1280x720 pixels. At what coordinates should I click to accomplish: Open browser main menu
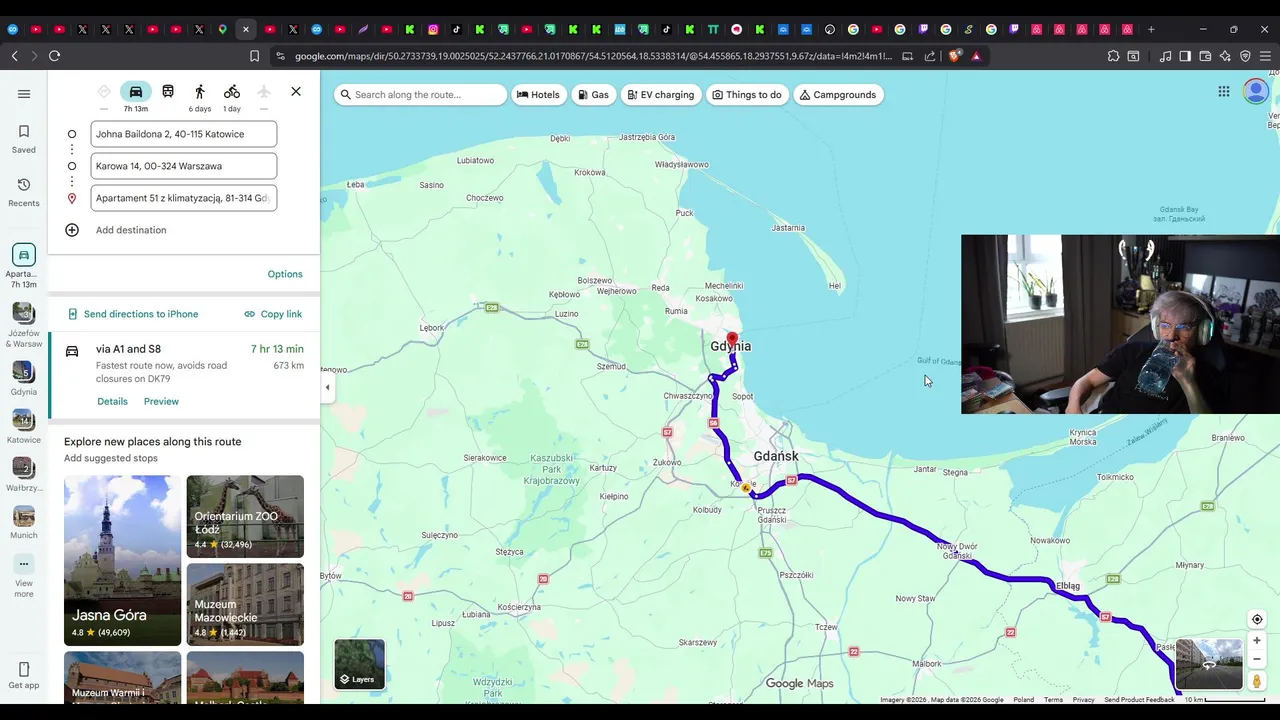coord(1266,56)
